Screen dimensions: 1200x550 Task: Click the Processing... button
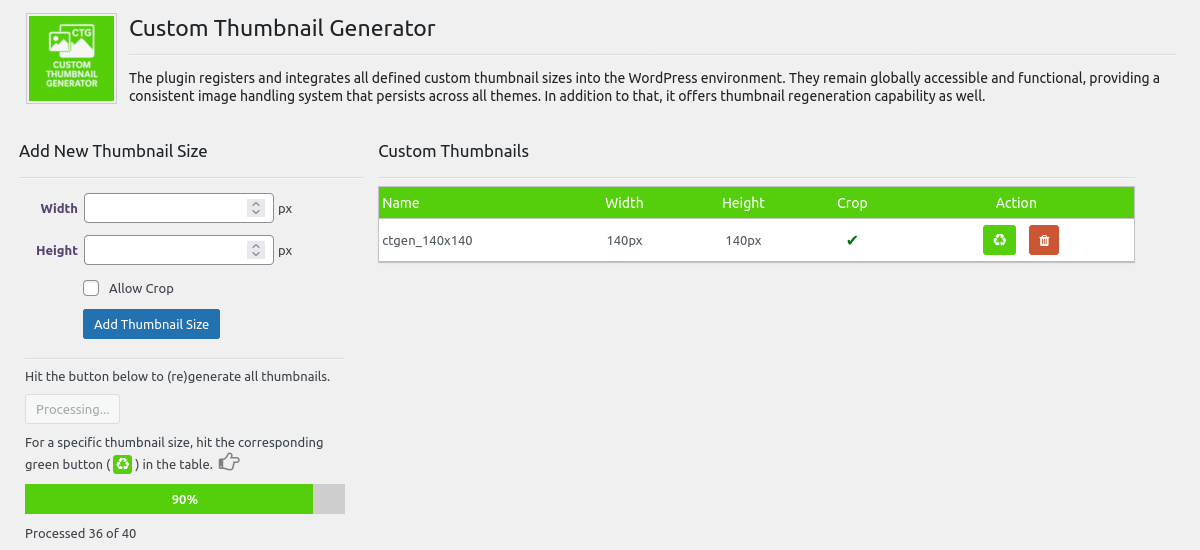tap(72, 409)
